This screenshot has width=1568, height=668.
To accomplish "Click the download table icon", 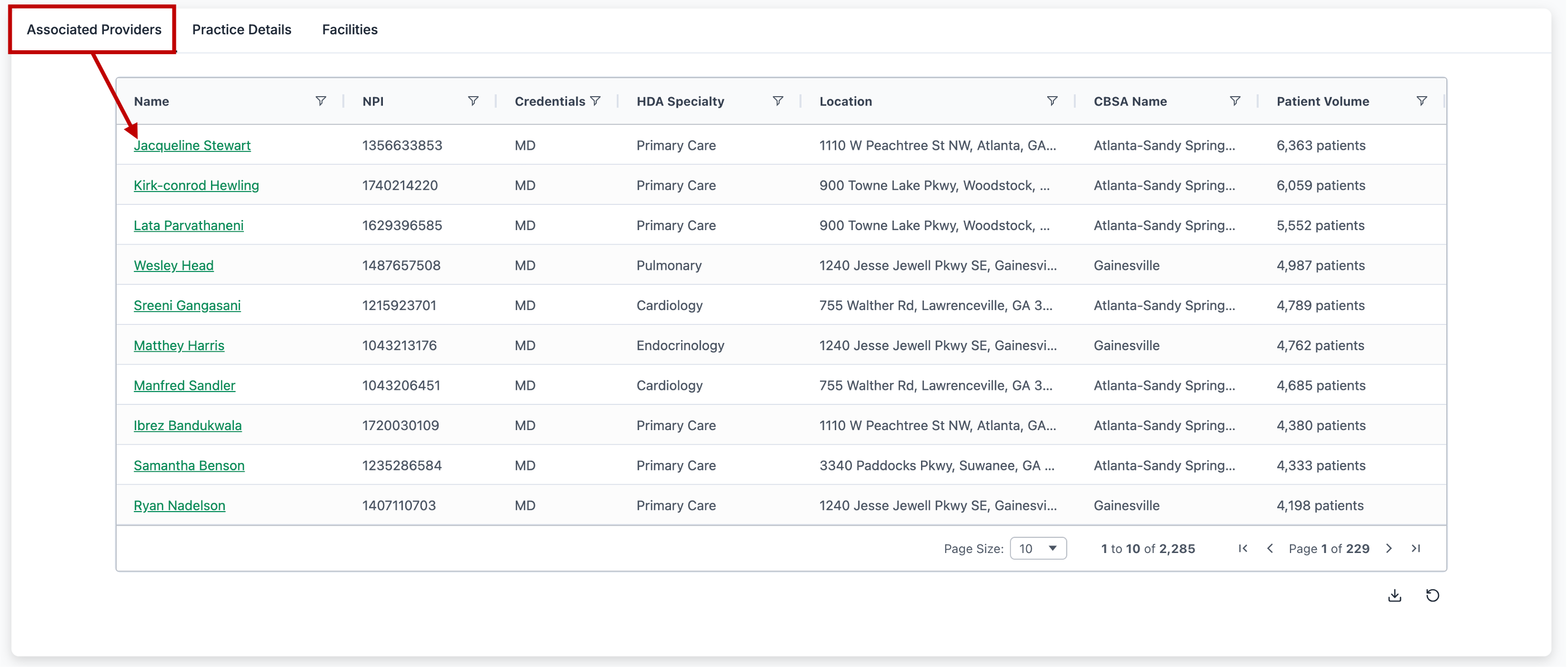I will (x=1394, y=595).
